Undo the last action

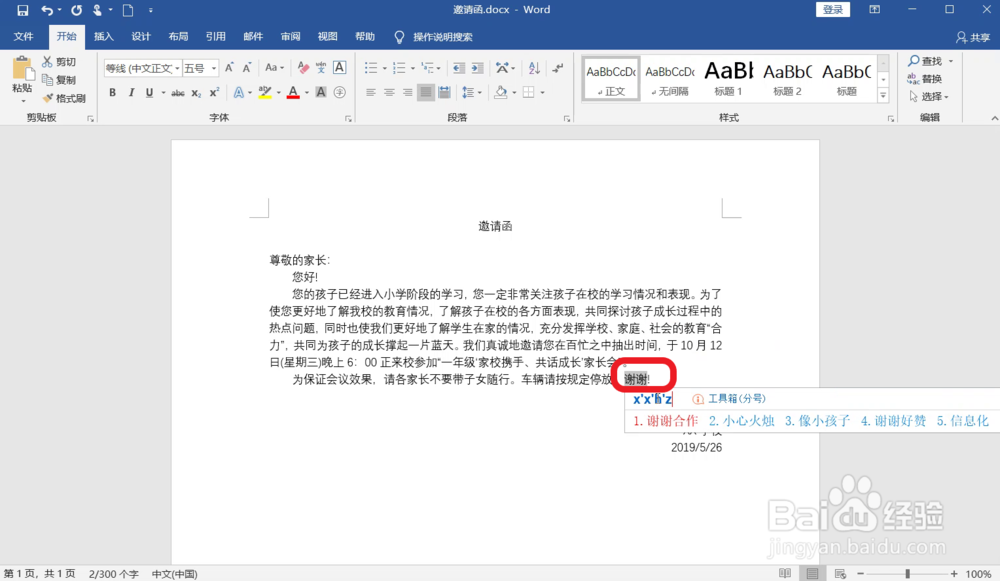coord(47,10)
